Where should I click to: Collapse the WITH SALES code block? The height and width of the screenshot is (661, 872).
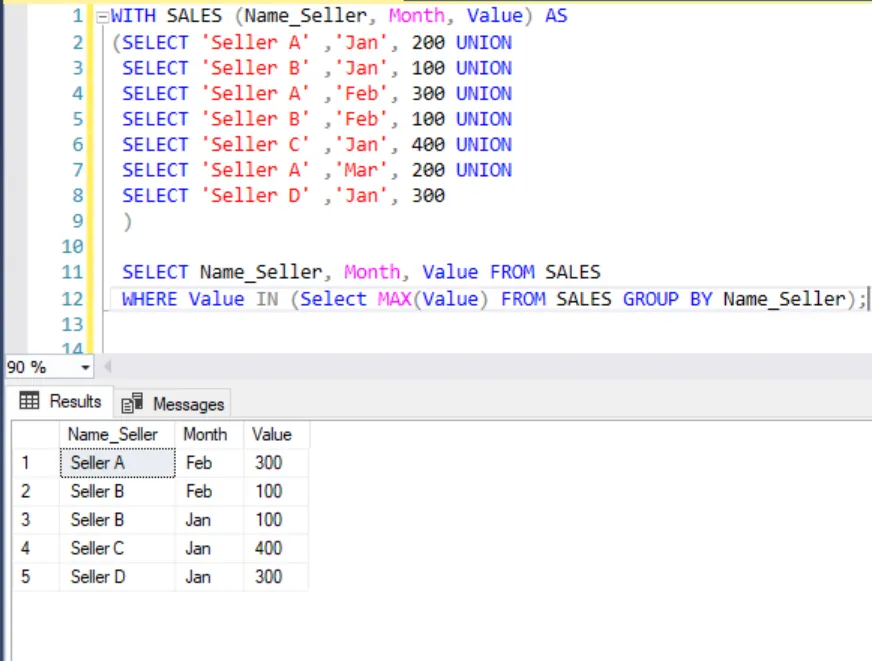[x=102, y=17]
